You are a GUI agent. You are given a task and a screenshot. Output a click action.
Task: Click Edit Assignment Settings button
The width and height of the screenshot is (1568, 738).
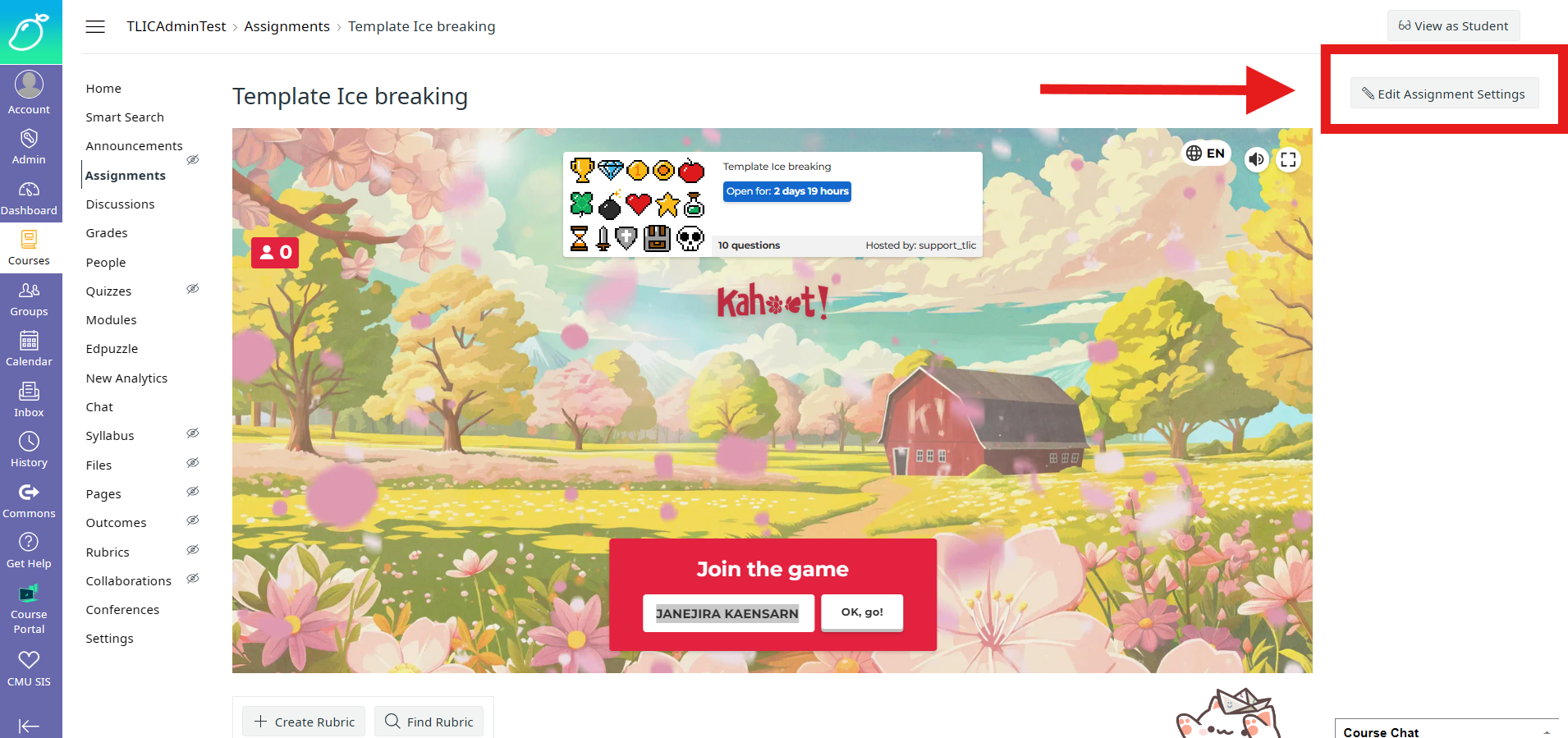click(1444, 94)
